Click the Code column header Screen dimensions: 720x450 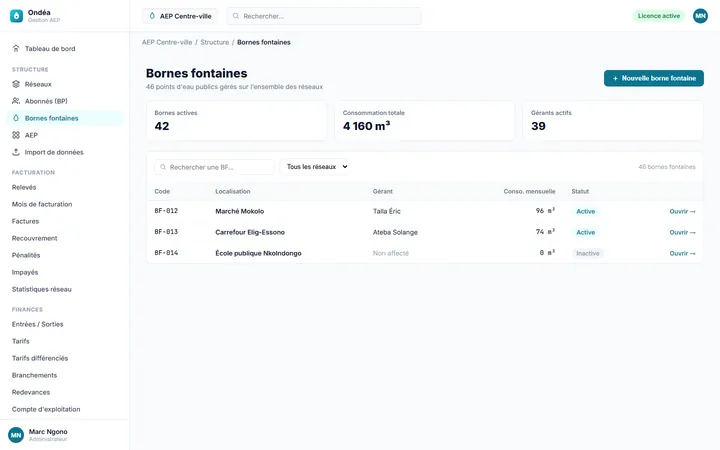(162, 191)
